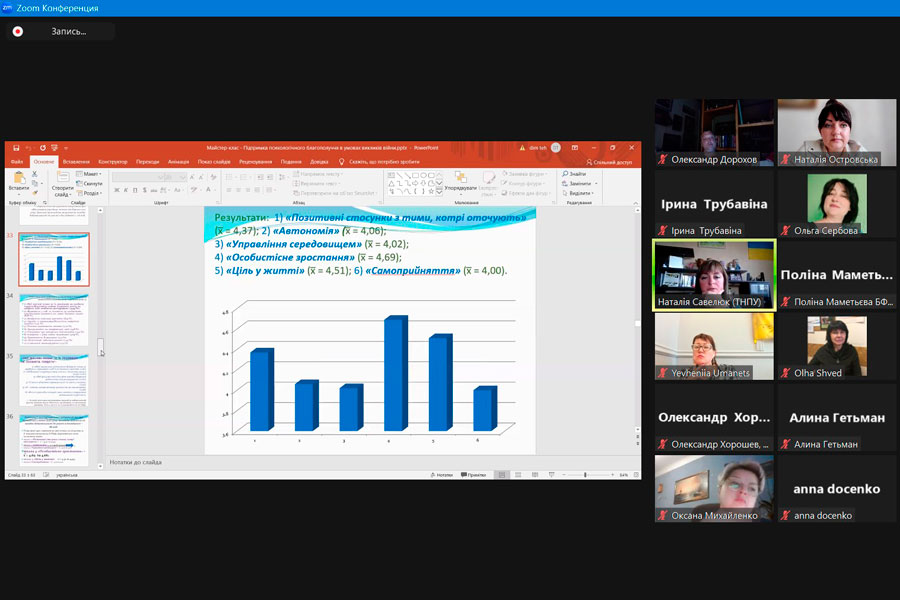Select Оксана Михайленко video tile
This screenshot has width=900, height=600.
714,489
